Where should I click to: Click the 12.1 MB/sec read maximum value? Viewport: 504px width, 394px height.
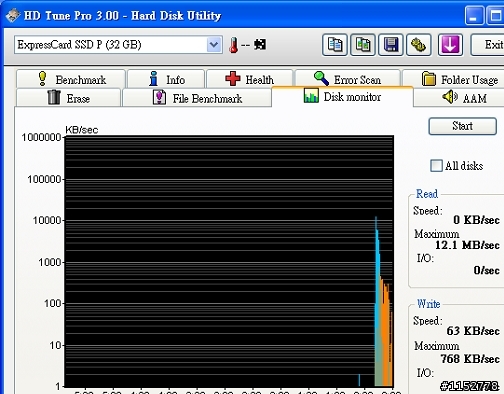coord(467,245)
